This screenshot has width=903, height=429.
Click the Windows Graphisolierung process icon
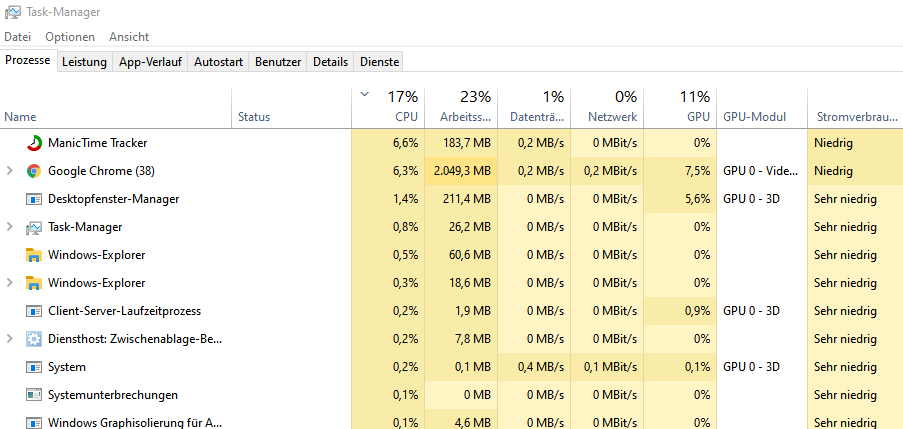click(x=34, y=423)
